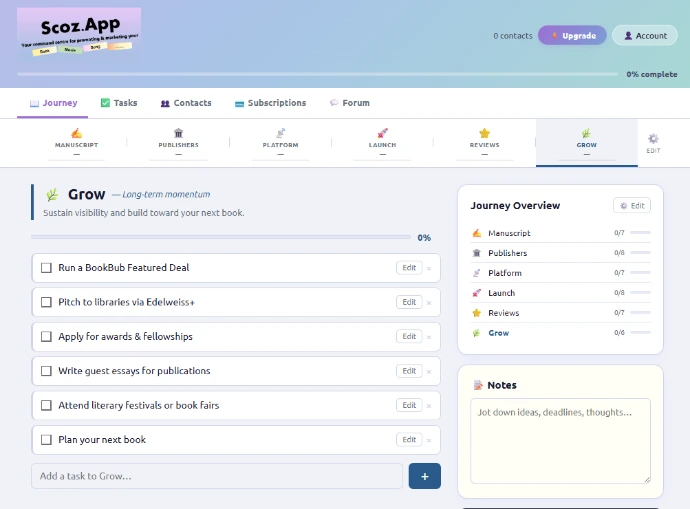
Task: Check Plan your next book
Action: (x=46, y=439)
